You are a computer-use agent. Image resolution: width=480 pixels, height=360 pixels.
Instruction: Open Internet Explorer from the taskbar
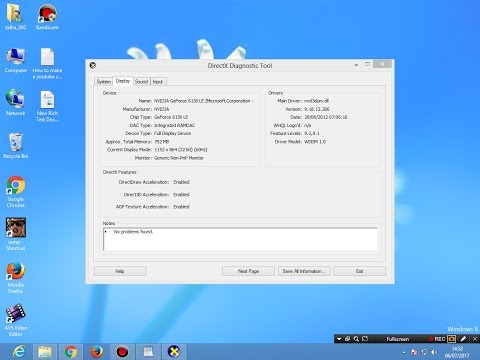[19, 352]
